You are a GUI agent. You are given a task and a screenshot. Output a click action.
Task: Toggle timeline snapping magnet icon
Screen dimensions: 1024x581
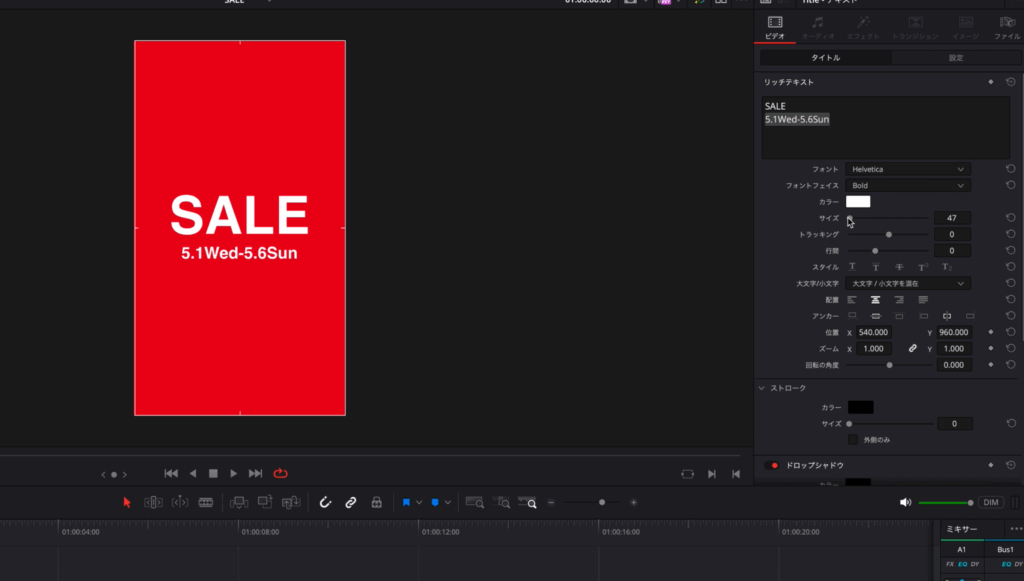coord(325,502)
